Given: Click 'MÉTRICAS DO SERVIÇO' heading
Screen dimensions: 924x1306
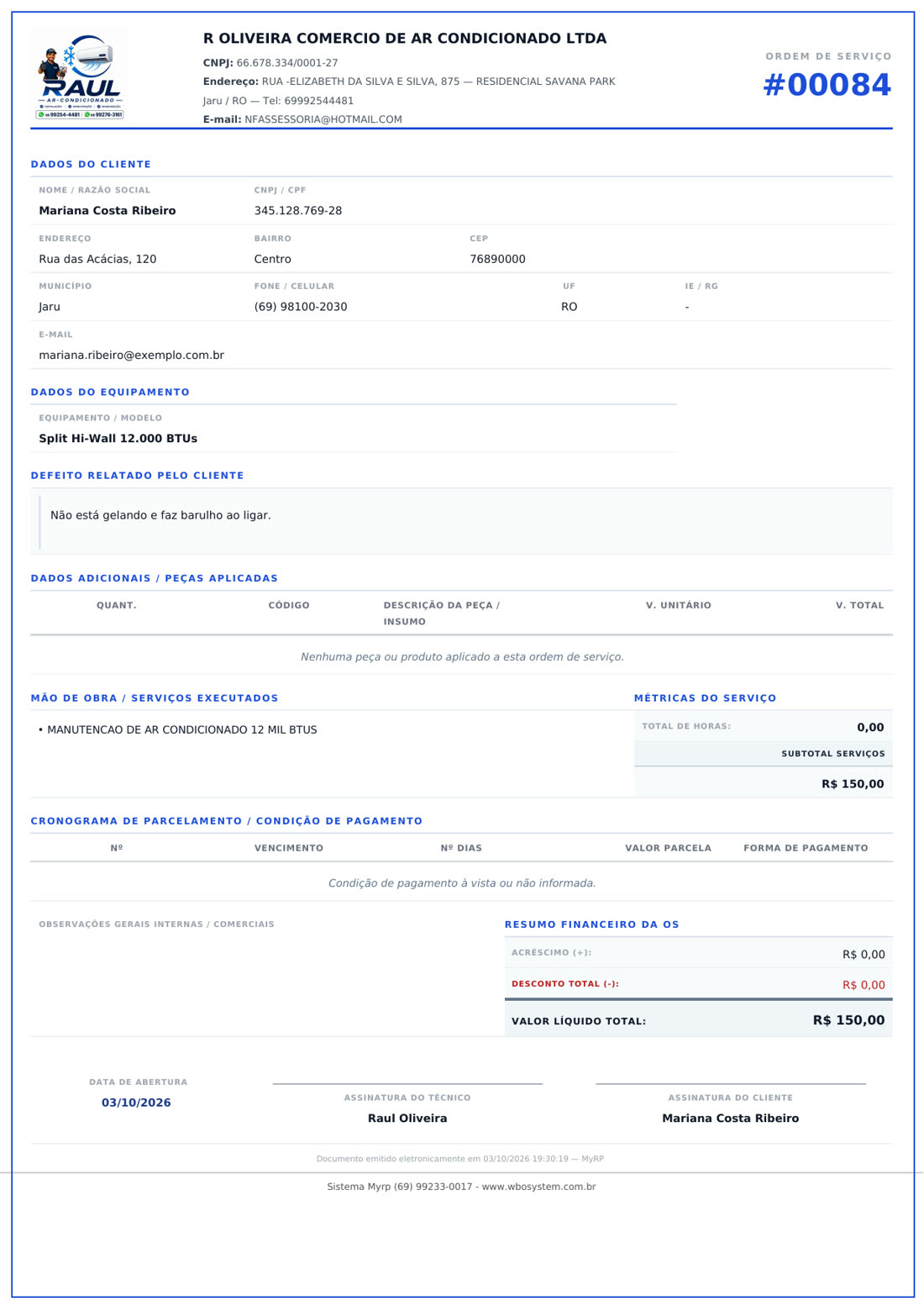Looking at the screenshot, I should click(705, 698).
